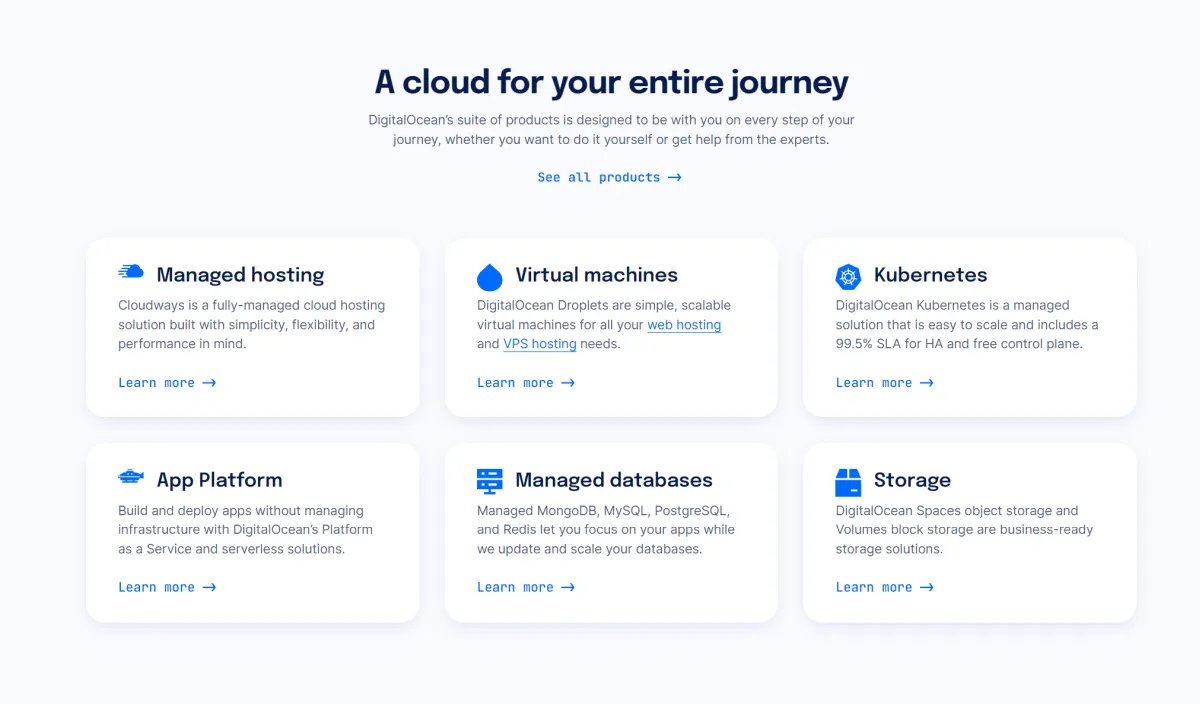Click the Managed databases heading

614,480
